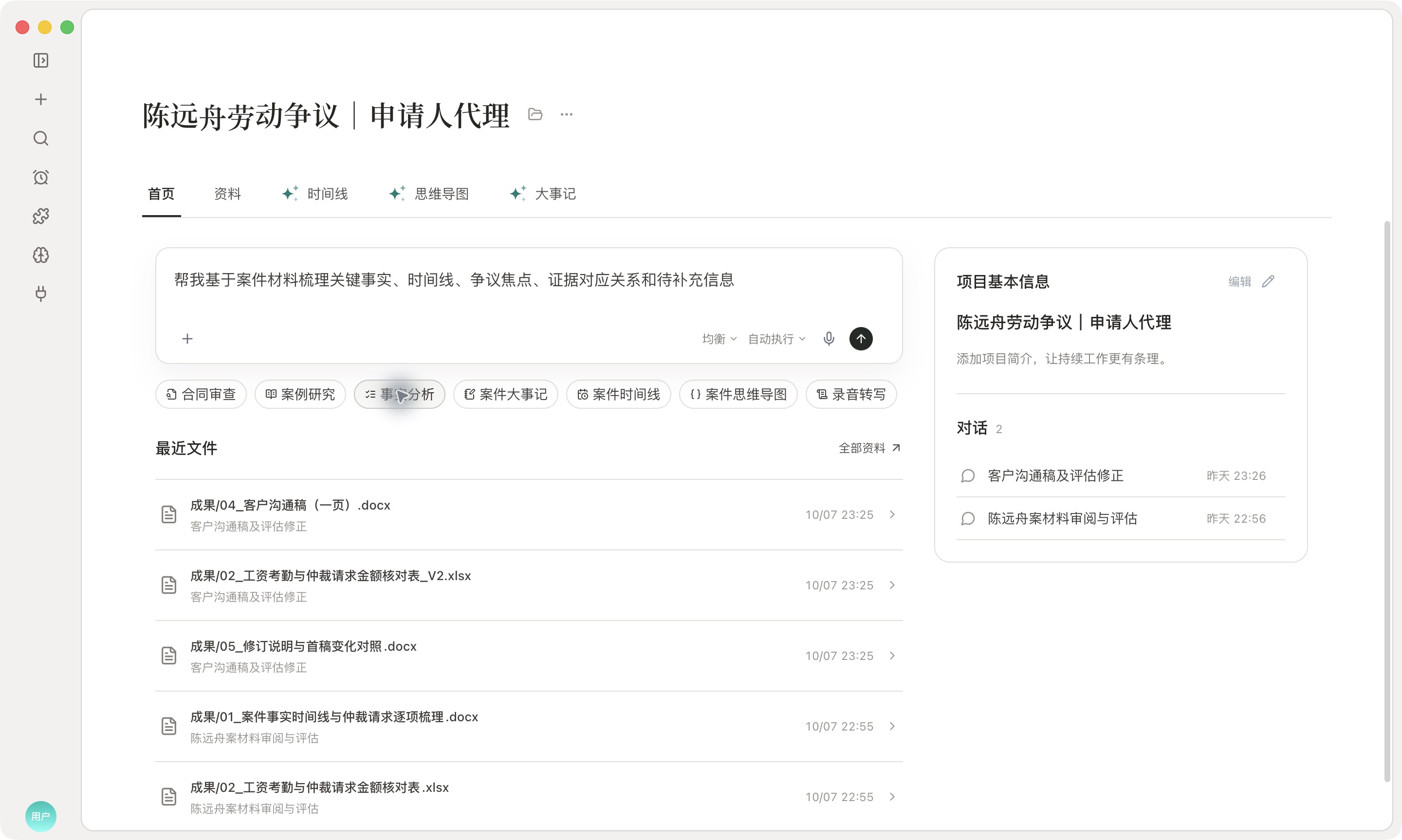Click the microphone voice input icon

click(x=829, y=339)
